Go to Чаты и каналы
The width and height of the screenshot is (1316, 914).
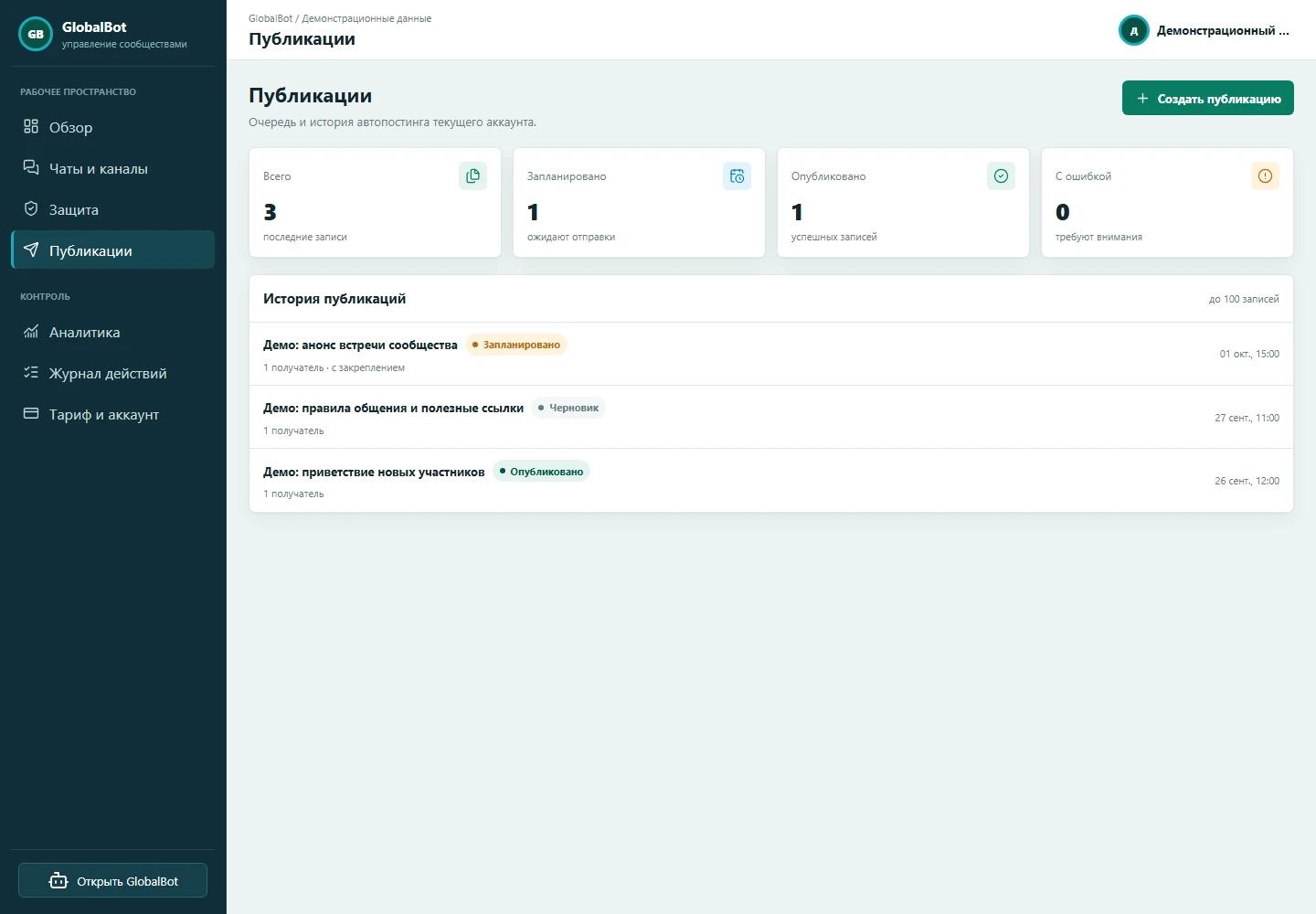click(112, 168)
